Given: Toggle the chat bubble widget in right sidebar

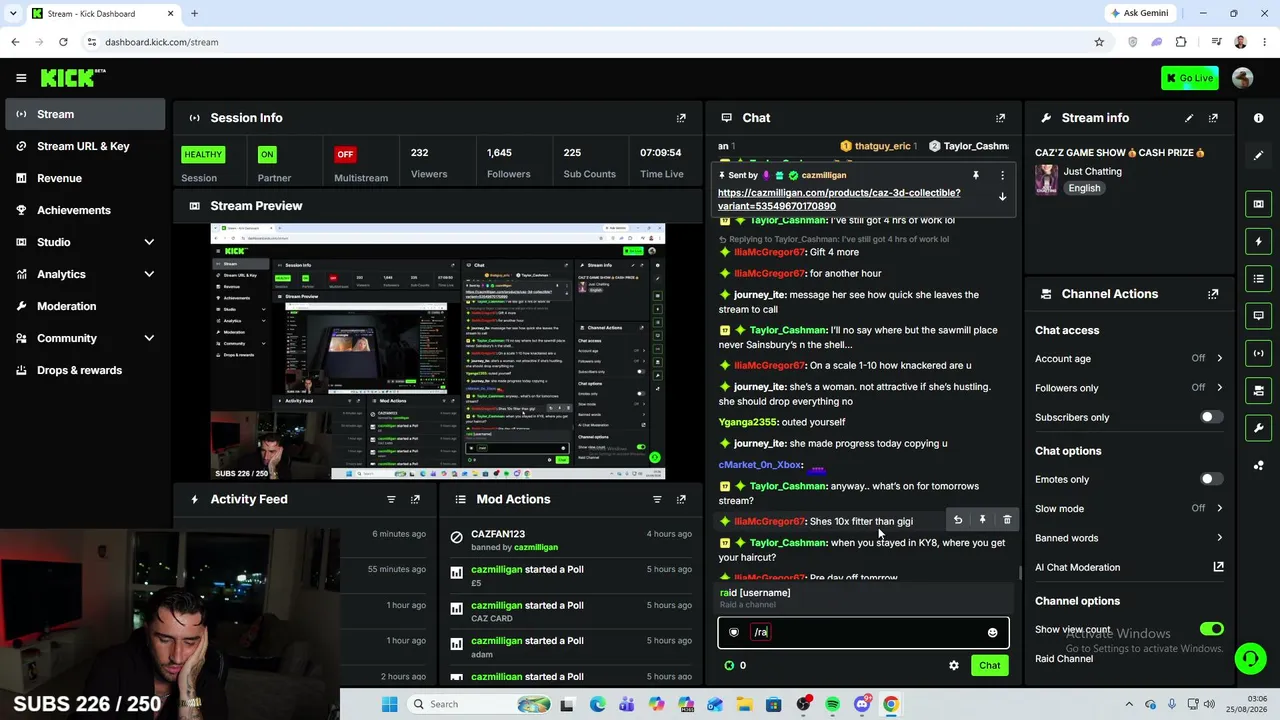Looking at the screenshot, I should pos(1258,315).
